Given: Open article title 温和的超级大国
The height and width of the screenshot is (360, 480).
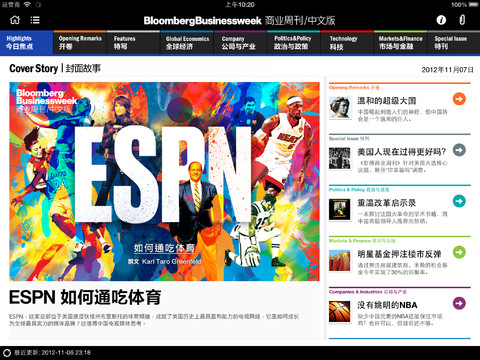Looking at the screenshot, I should click(x=387, y=101).
